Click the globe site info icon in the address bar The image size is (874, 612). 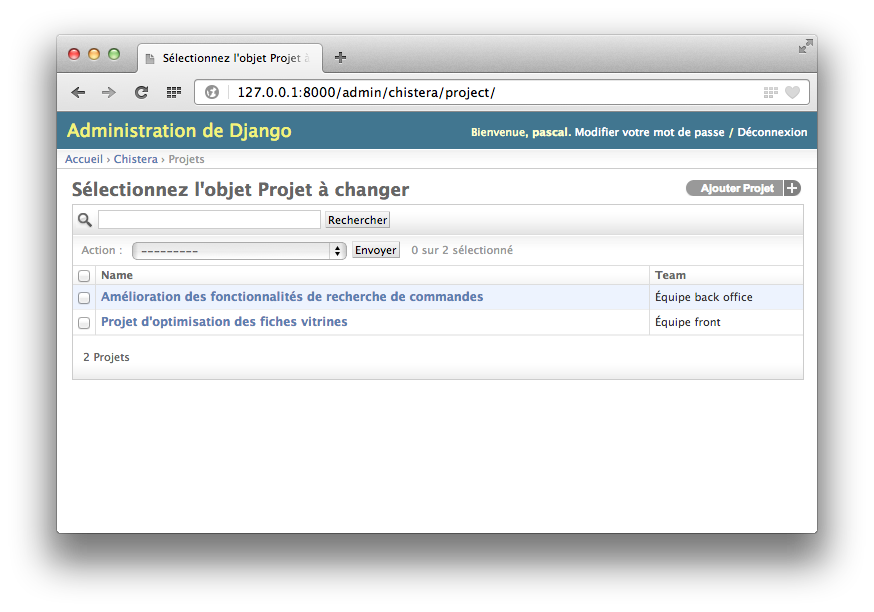(x=212, y=92)
